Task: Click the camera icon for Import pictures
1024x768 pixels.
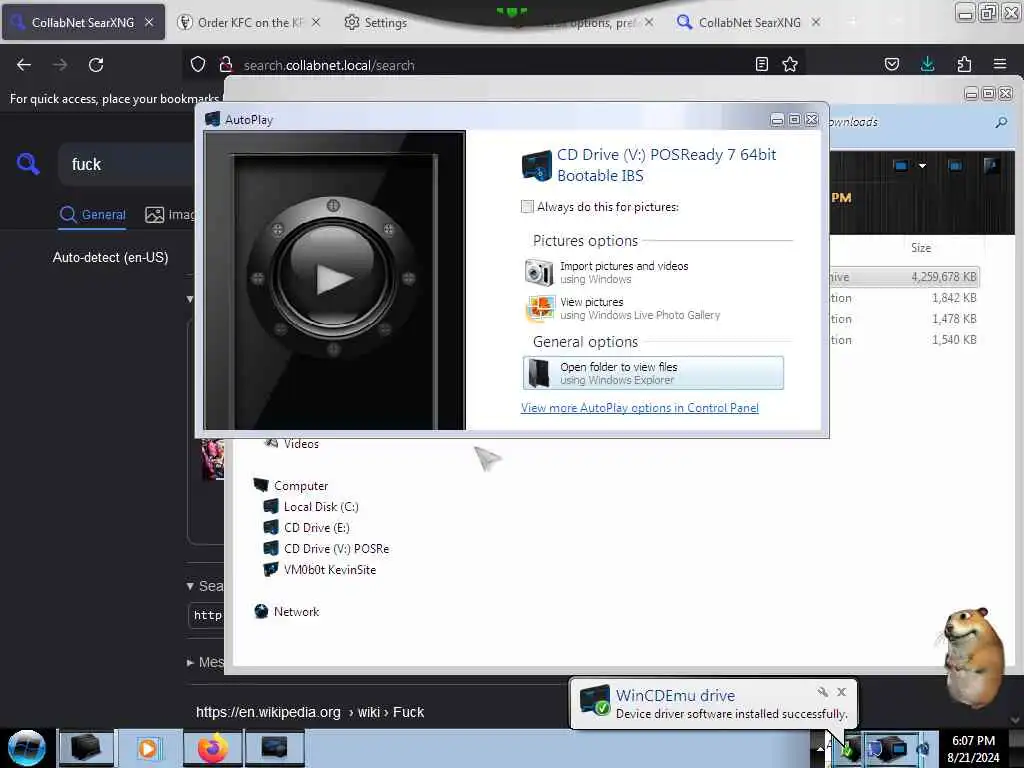Action: [x=539, y=272]
